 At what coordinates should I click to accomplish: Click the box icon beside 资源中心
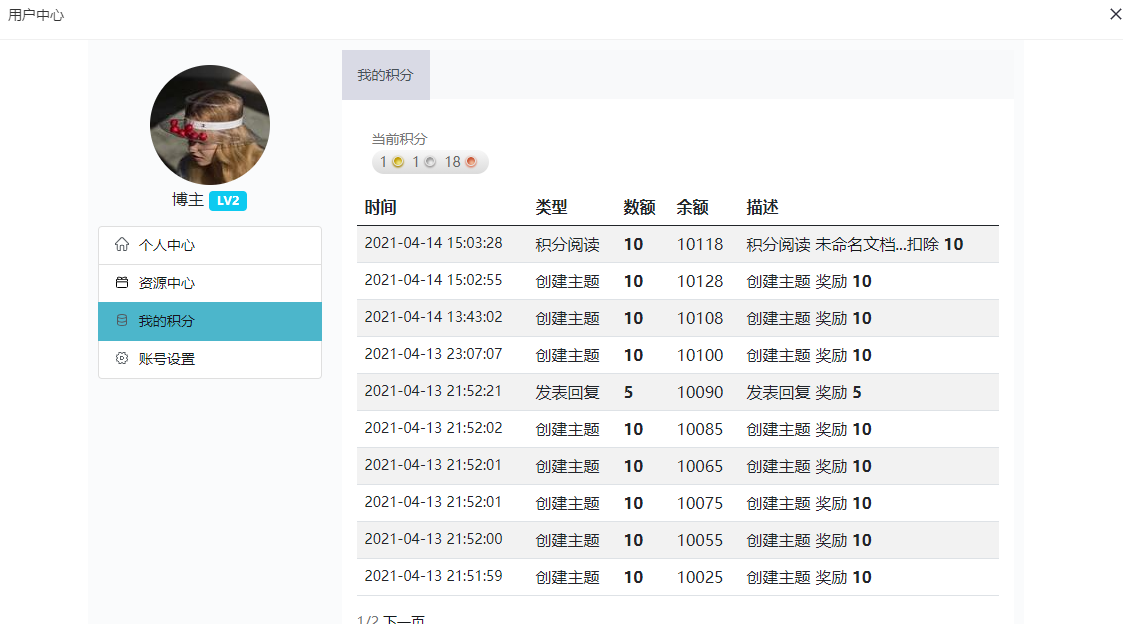point(122,283)
